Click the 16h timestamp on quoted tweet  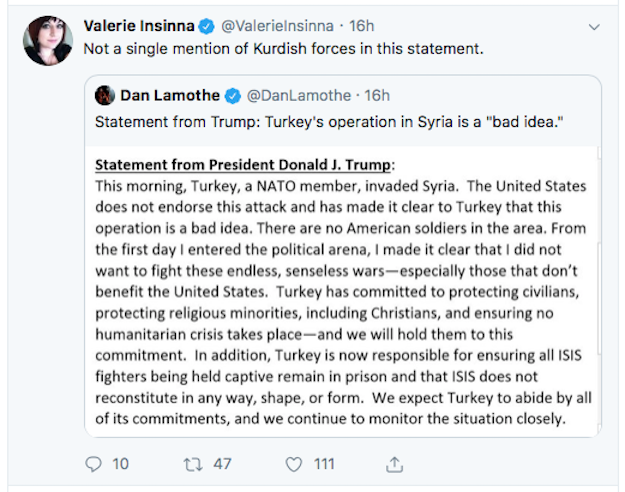tap(377, 96)
